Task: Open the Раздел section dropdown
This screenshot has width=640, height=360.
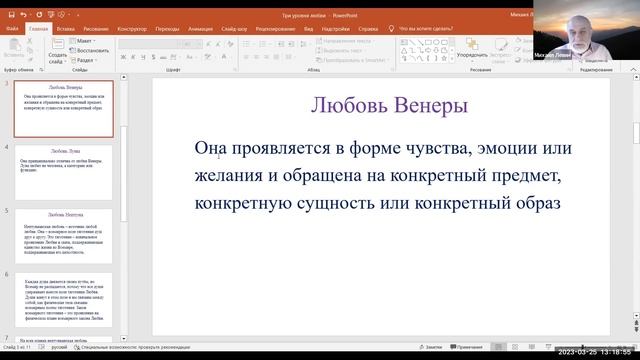Action: [84, 60]
